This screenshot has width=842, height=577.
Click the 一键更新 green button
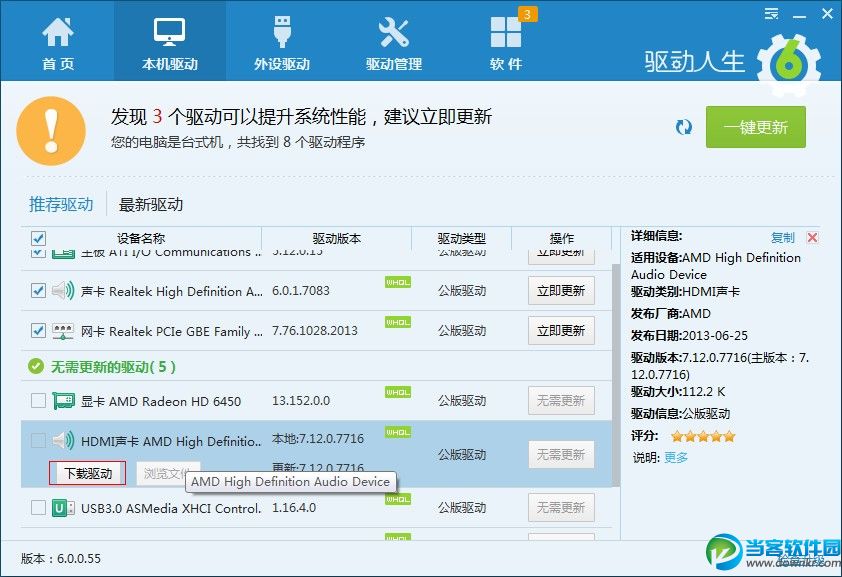pos(756,127)
